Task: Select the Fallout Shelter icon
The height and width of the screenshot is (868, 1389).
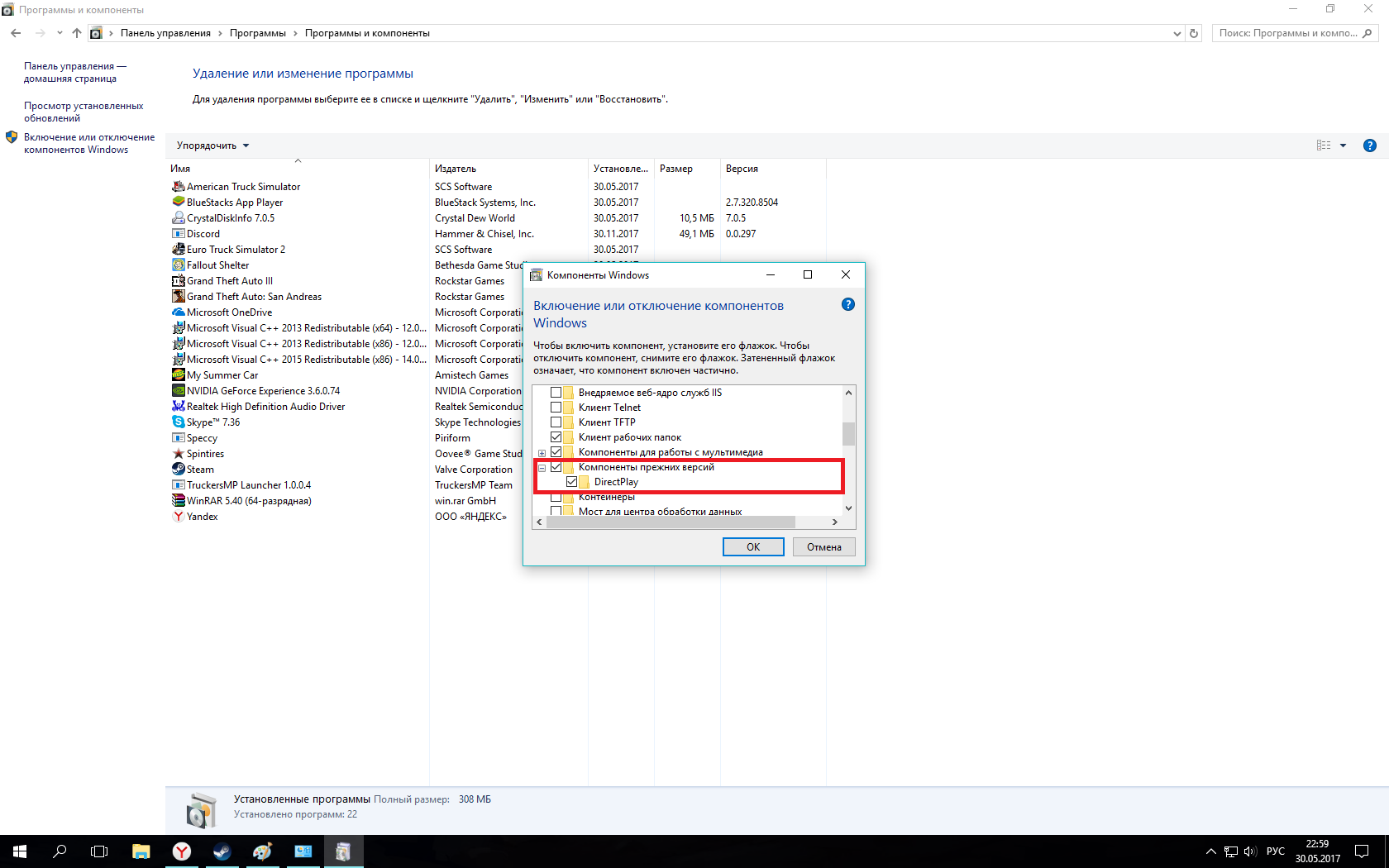Action: click(x=178, y=265)
